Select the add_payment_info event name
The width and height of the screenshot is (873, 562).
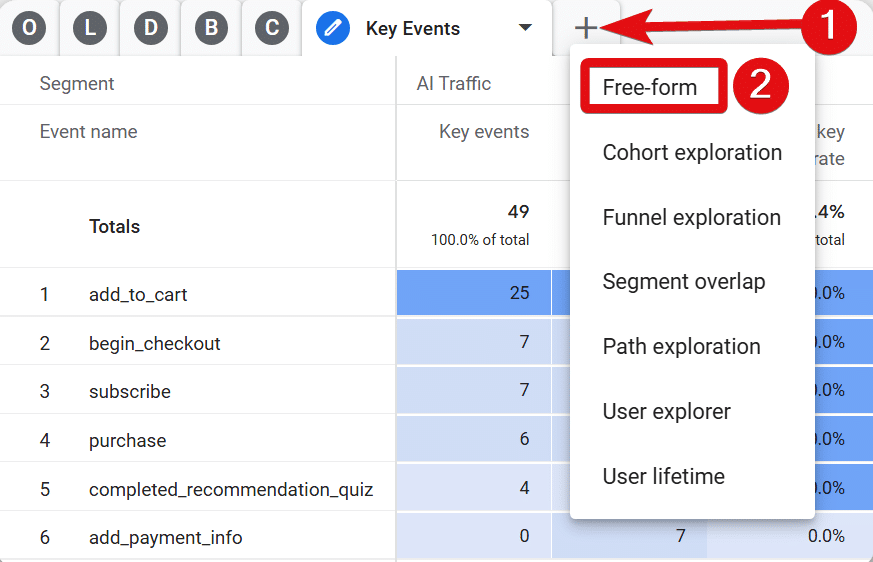pyautogui.click(x=166, y=537)
